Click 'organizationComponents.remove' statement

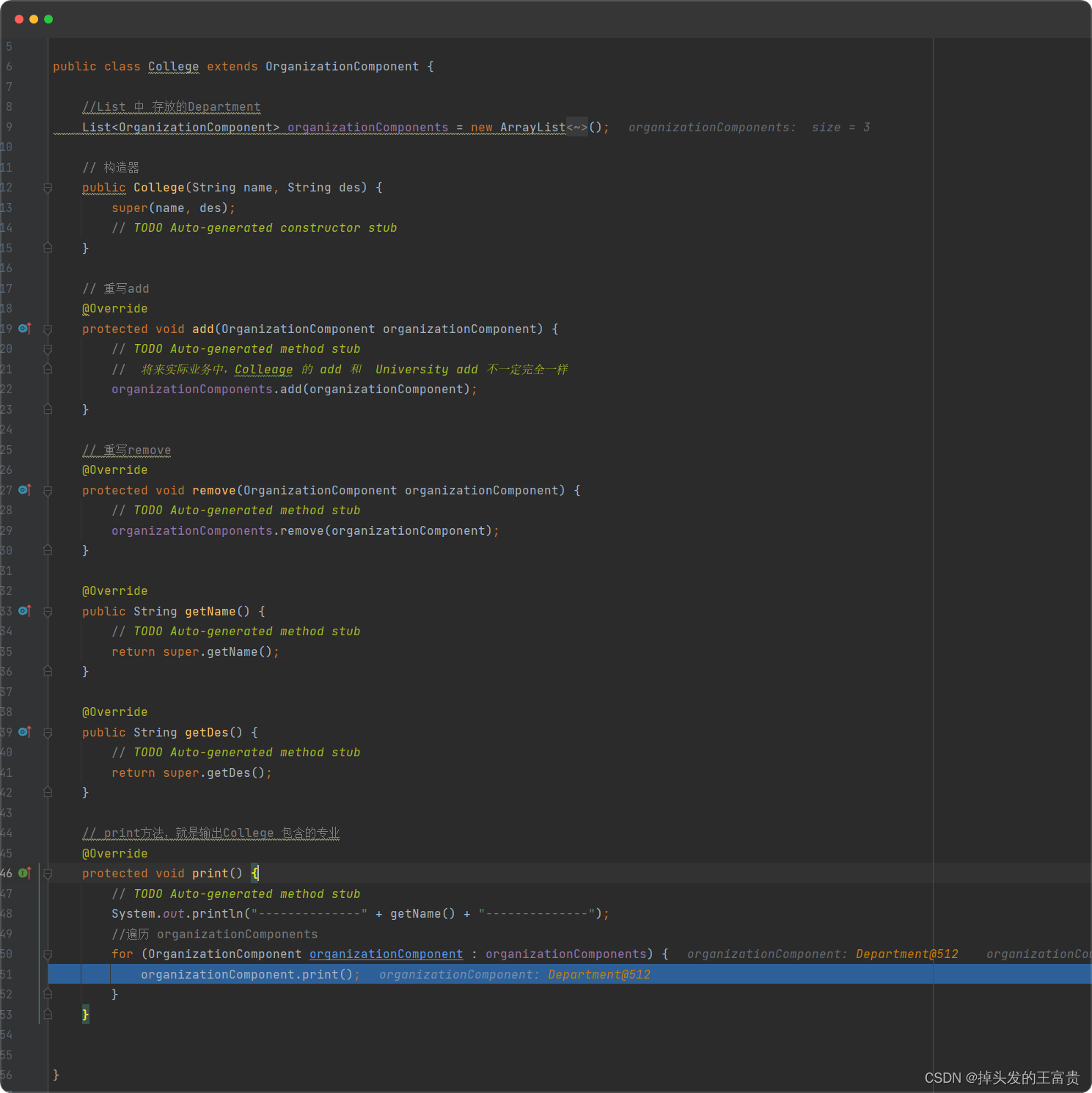tap(306, 530)
